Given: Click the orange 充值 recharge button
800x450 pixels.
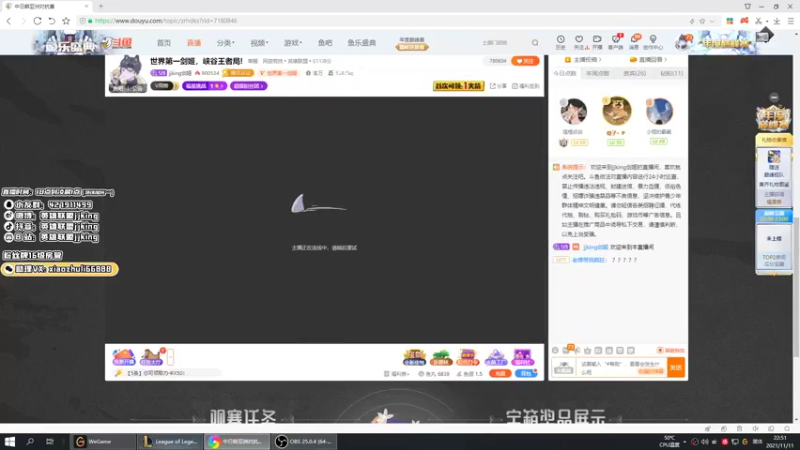Looking at the screenshot, I should (500, 373).
